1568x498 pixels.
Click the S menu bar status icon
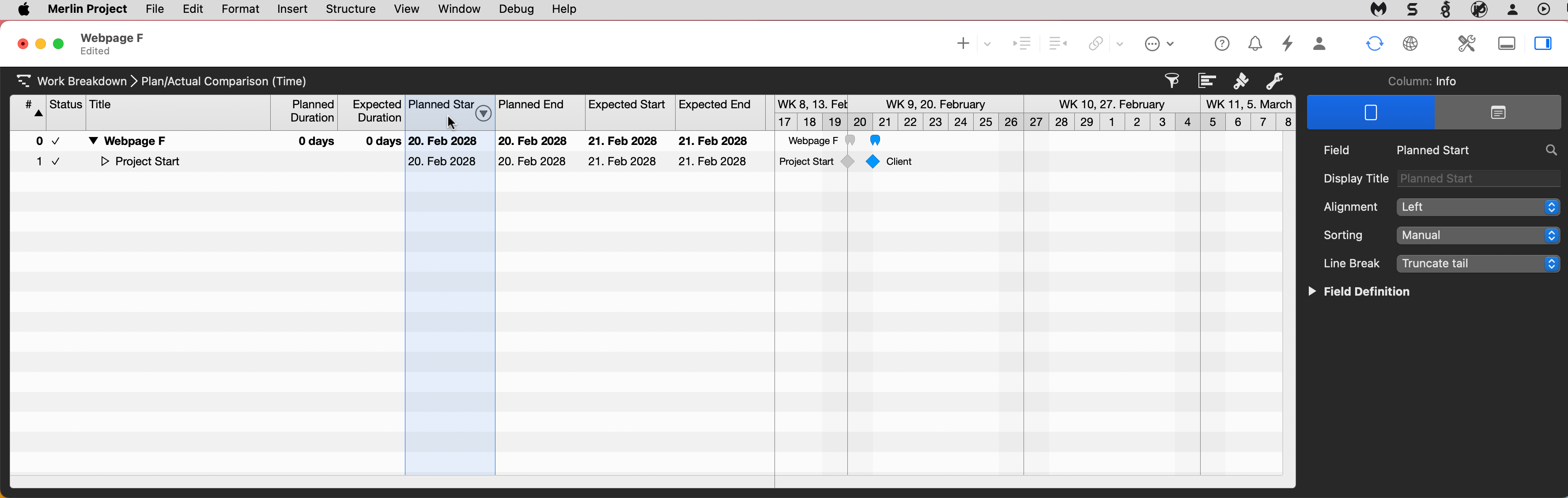(x=1412, y=9)
